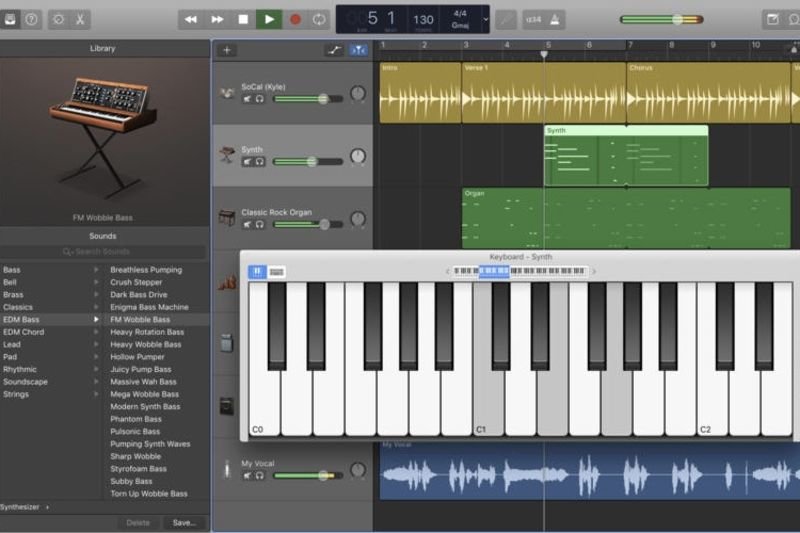Toggle the Cycle loop button
The height and width of the screenshot is (533, 800).
click(x=319, y=19)
